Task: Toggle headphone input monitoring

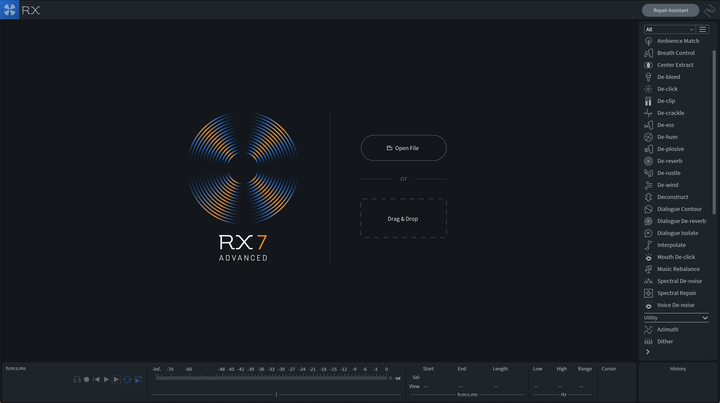Action: tap(77, 380)
